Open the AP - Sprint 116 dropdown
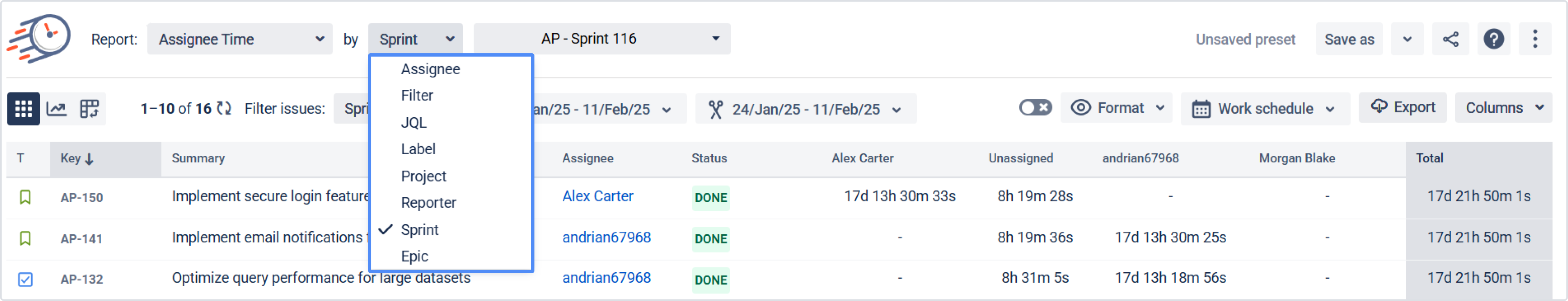The height and width of the screenshot is (301, 1568). point(601,39)
